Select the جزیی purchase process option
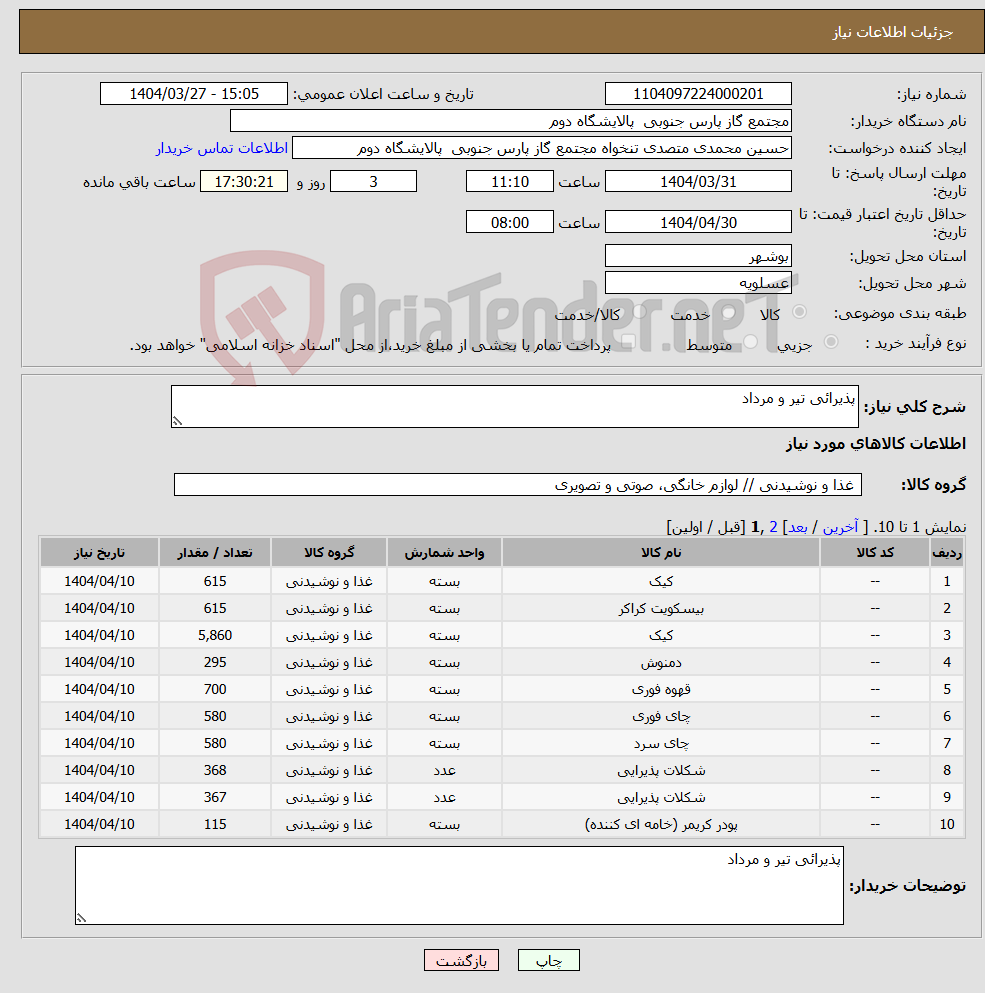 tap(830, 341)
